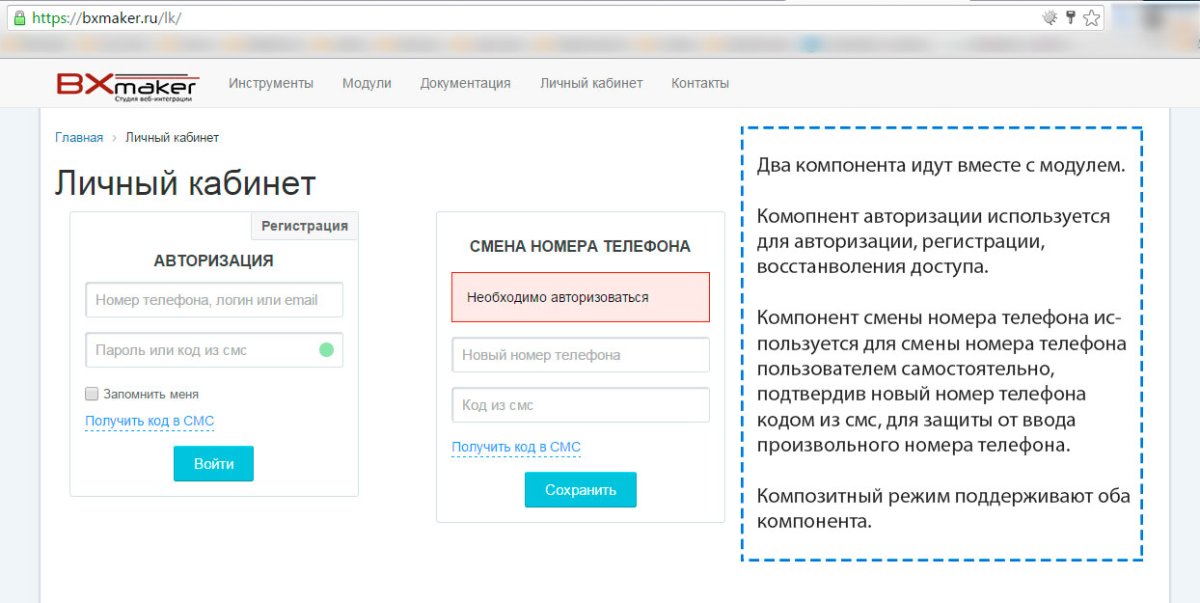Open the key-shaped password manager icon
Screen dimensions: 1200x603
pyautogui.click(x=1073, y=17)
